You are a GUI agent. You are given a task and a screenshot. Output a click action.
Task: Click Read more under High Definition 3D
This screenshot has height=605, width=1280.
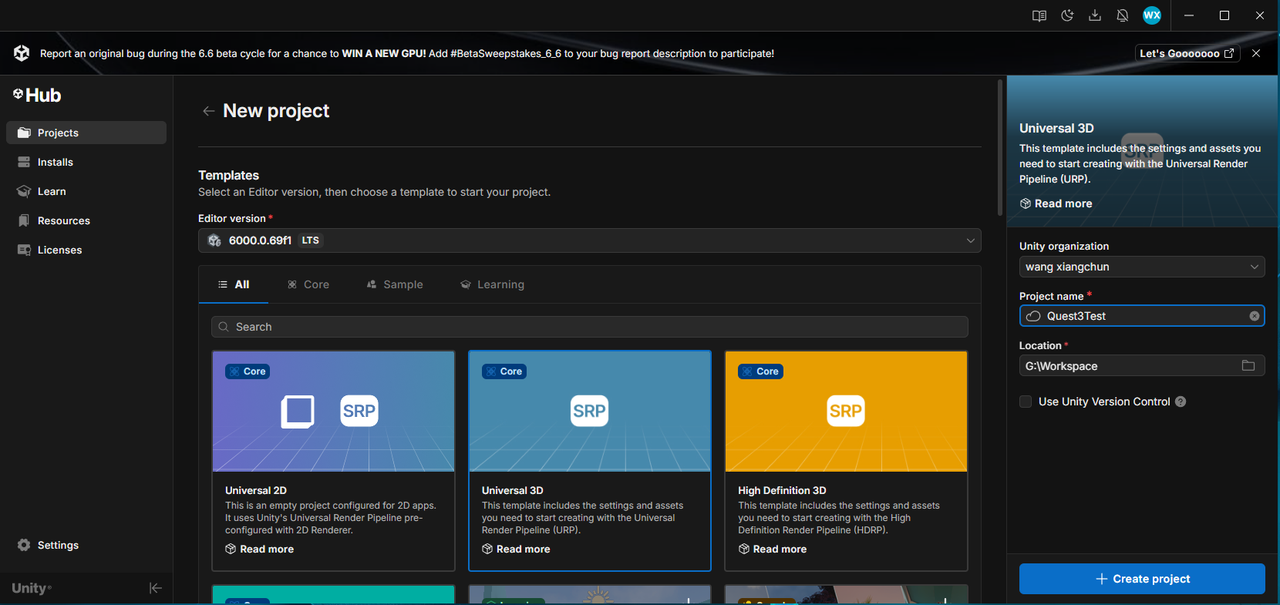pyautogui.click(x=772, y=549)
